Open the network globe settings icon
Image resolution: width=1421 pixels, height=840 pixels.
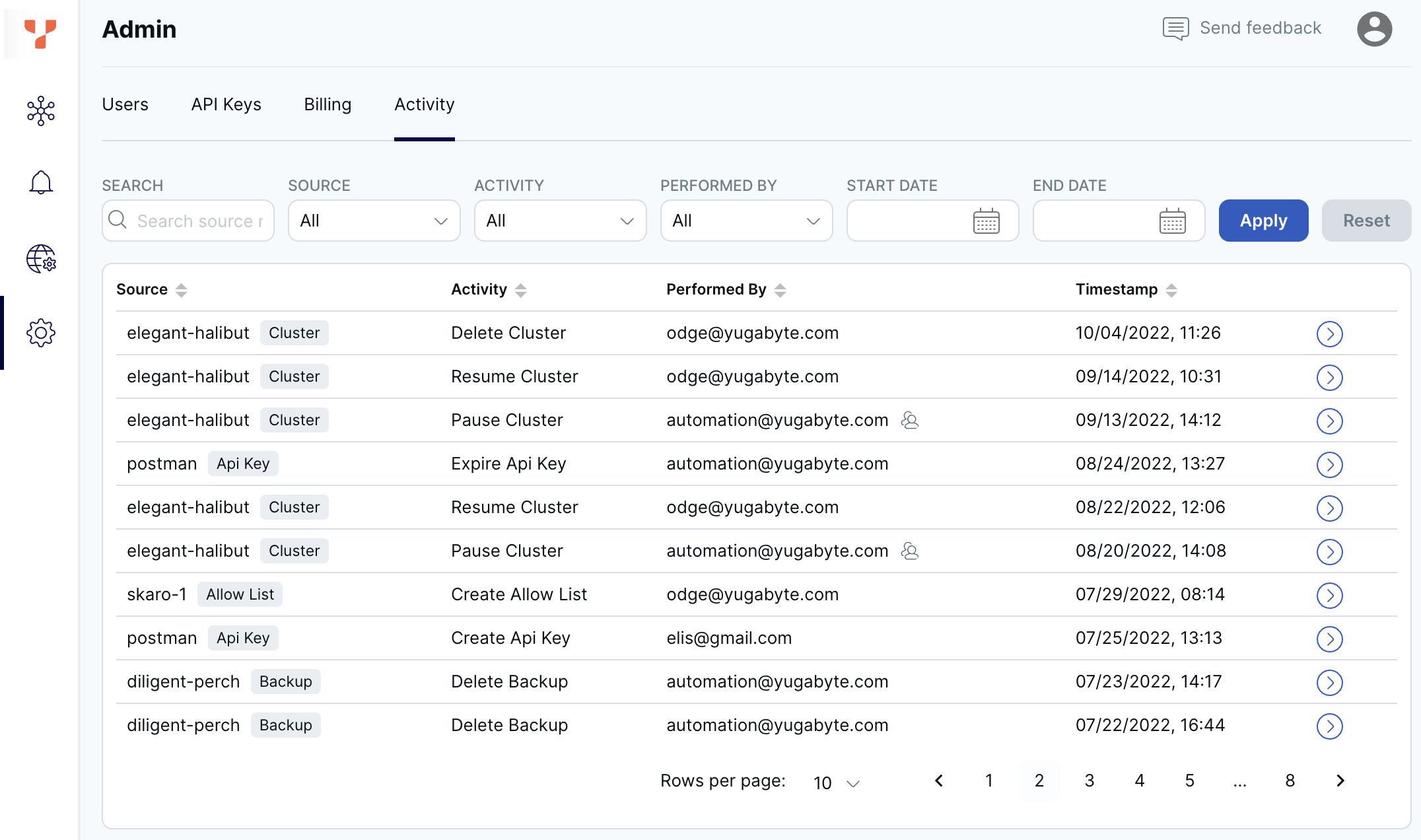point(41,259)
